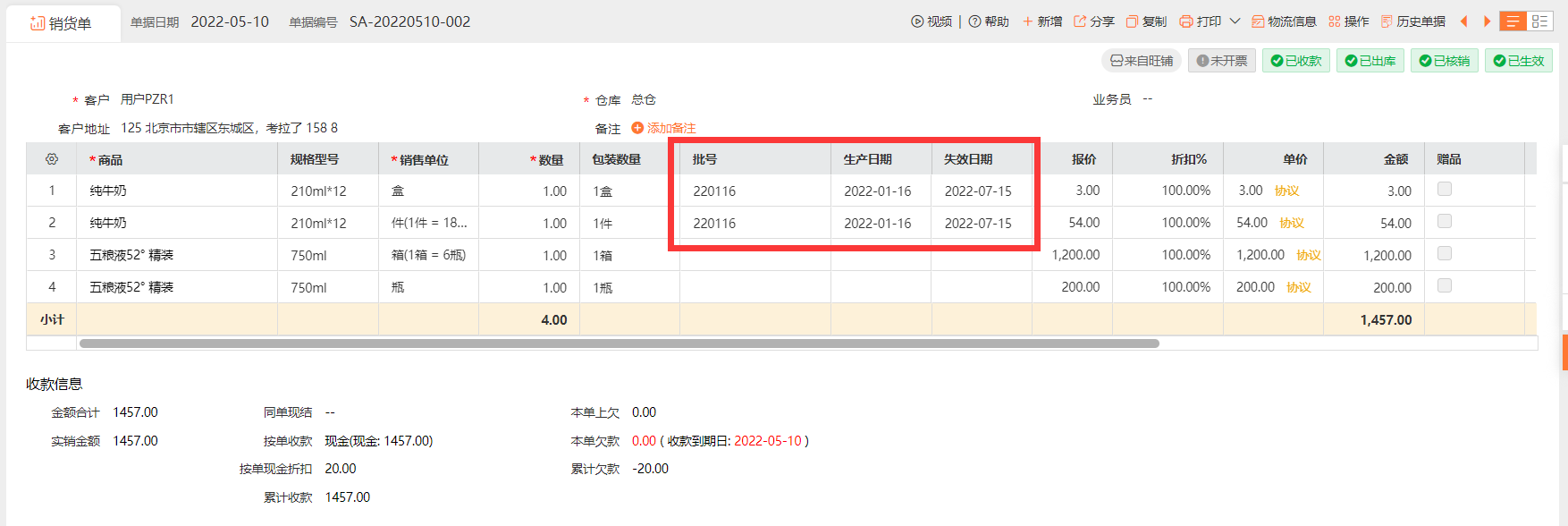Switch to the grid layout view toggle
This screenshot has width=1568, height=526.
pyautogui.click(x=1539, y=21)
